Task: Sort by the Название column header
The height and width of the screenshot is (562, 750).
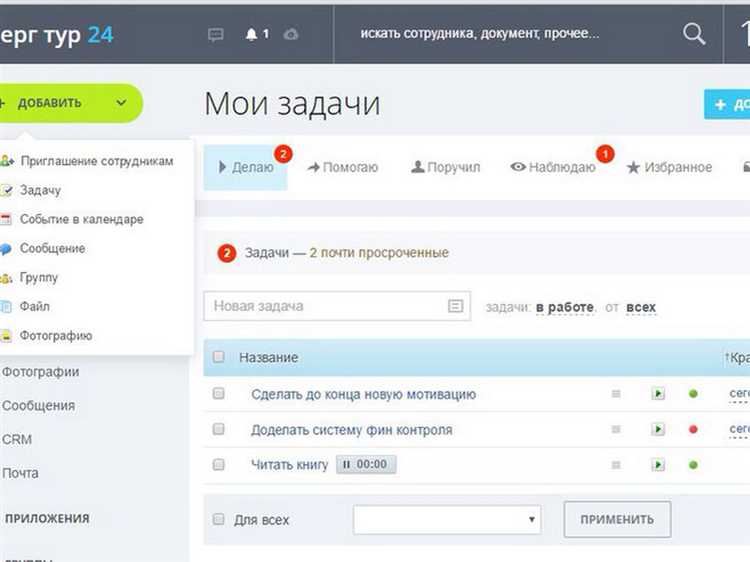Action: (x=268, y=357)
